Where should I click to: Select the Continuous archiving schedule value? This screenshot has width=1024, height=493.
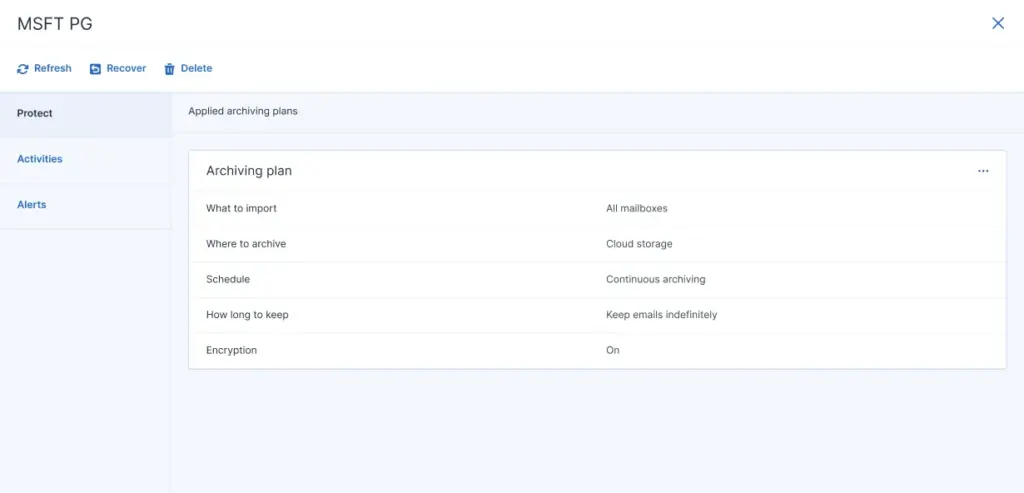click(655, 279)
